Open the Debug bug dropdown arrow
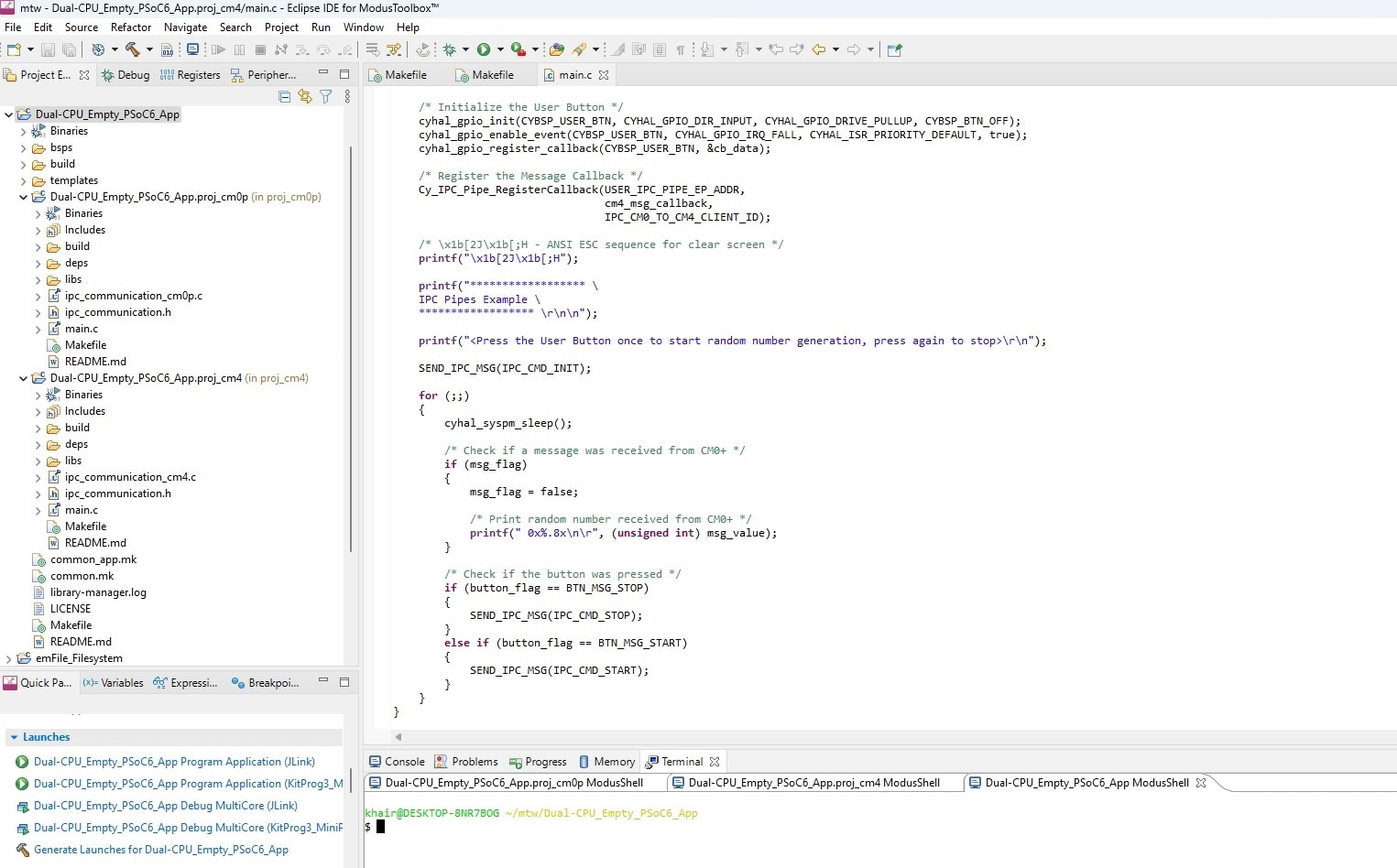The image size is (1397, 868). [465, 49]
